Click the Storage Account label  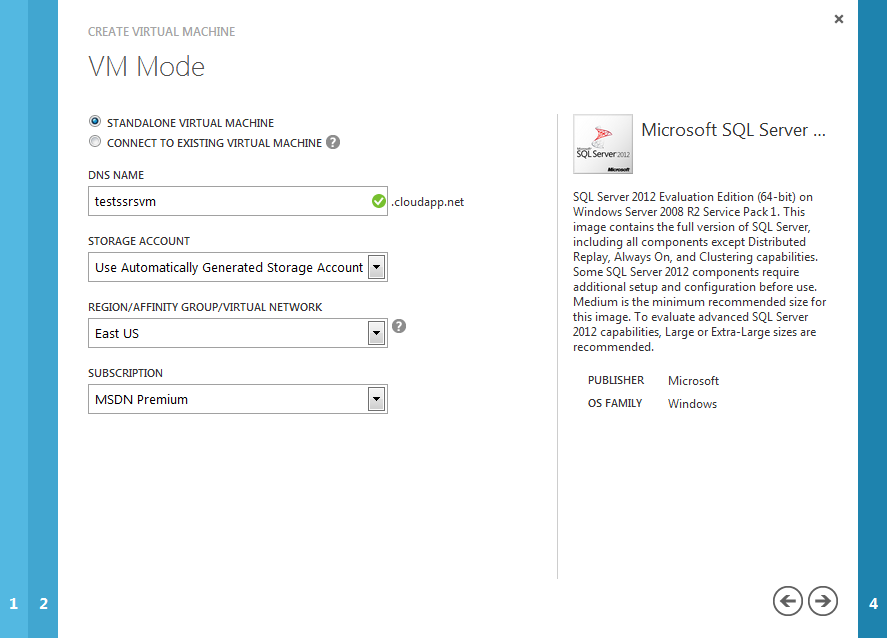tap(139, 241)
